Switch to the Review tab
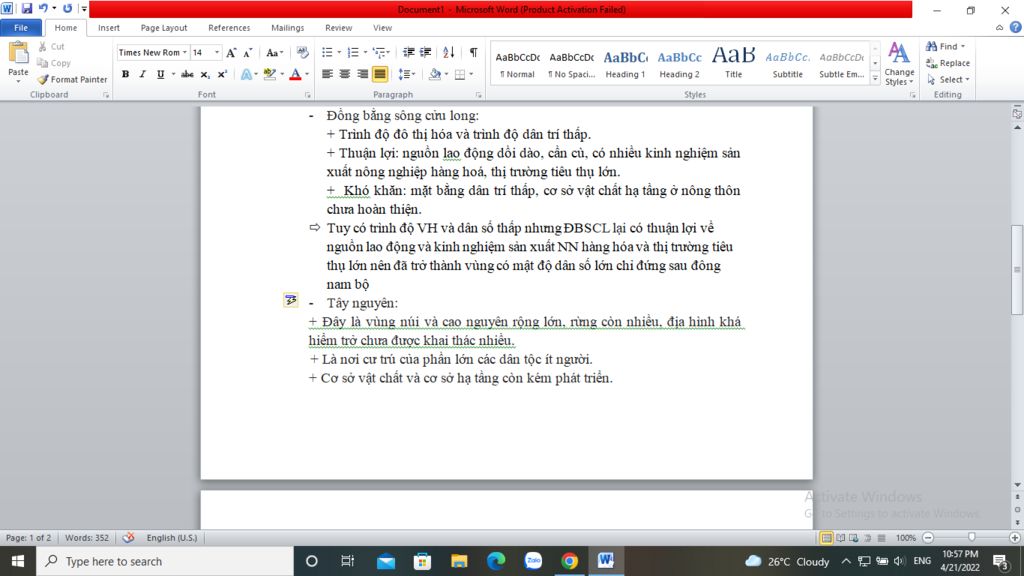Image resolution: width=1024 pixels, height=576 pixels. pos(338,27)
